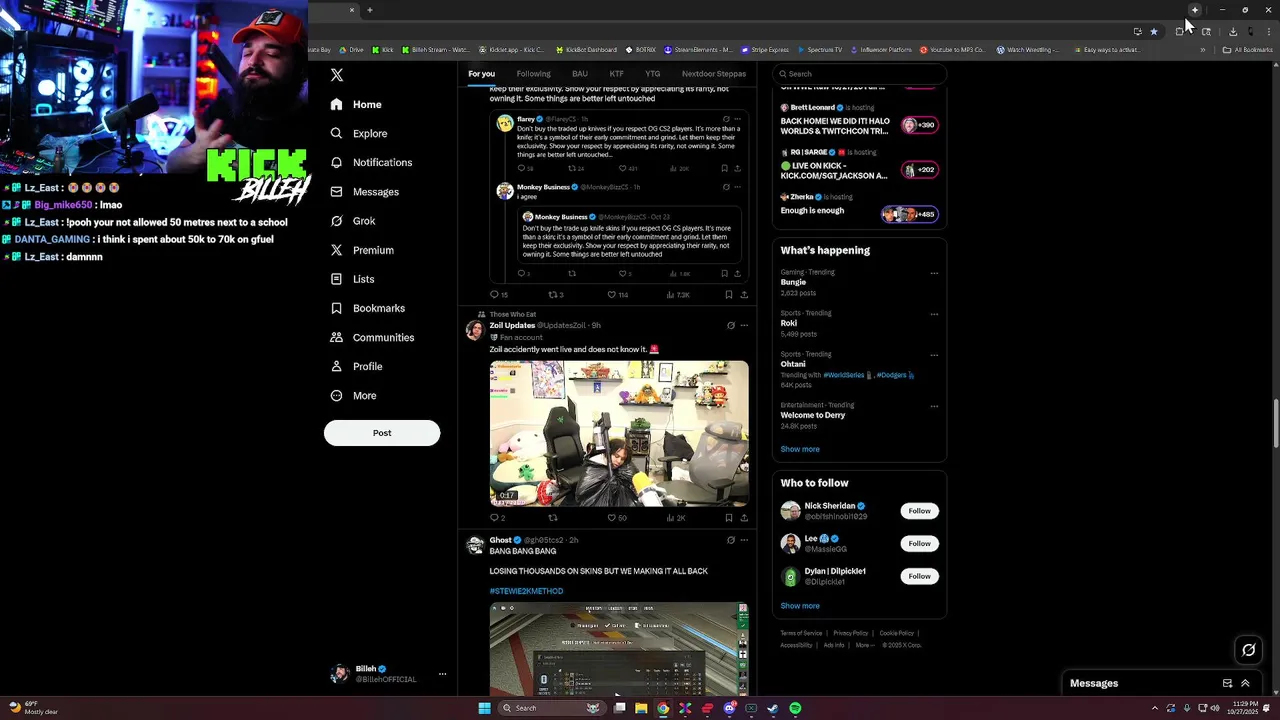Viewport: 1280px width, 720px height.
Task: Open Lists page
Action: point(351,279)
